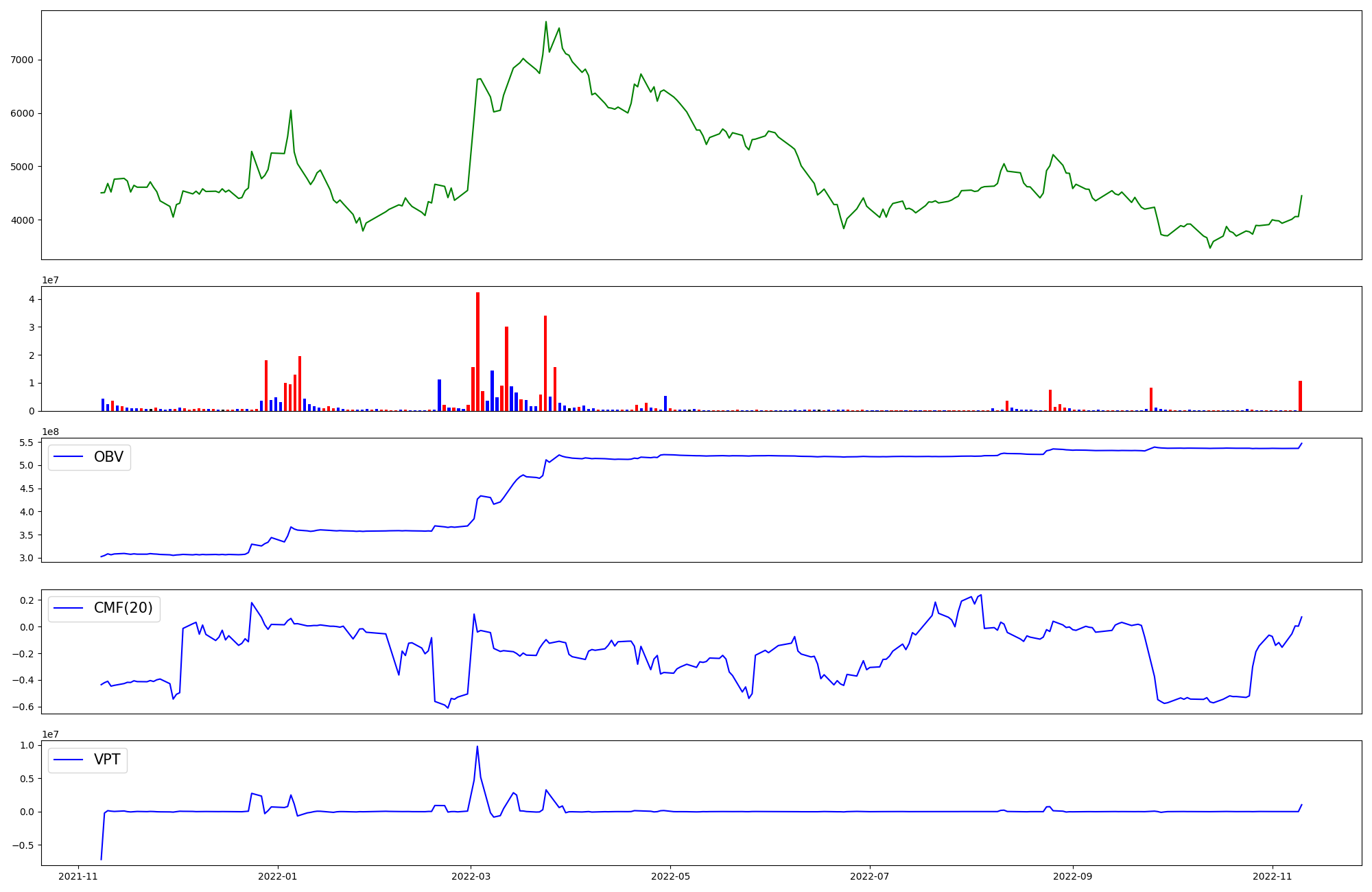The image size is (1372, 892).
Task: Click the 2022-09 x-axis tick label
Action: (1073, 876)
